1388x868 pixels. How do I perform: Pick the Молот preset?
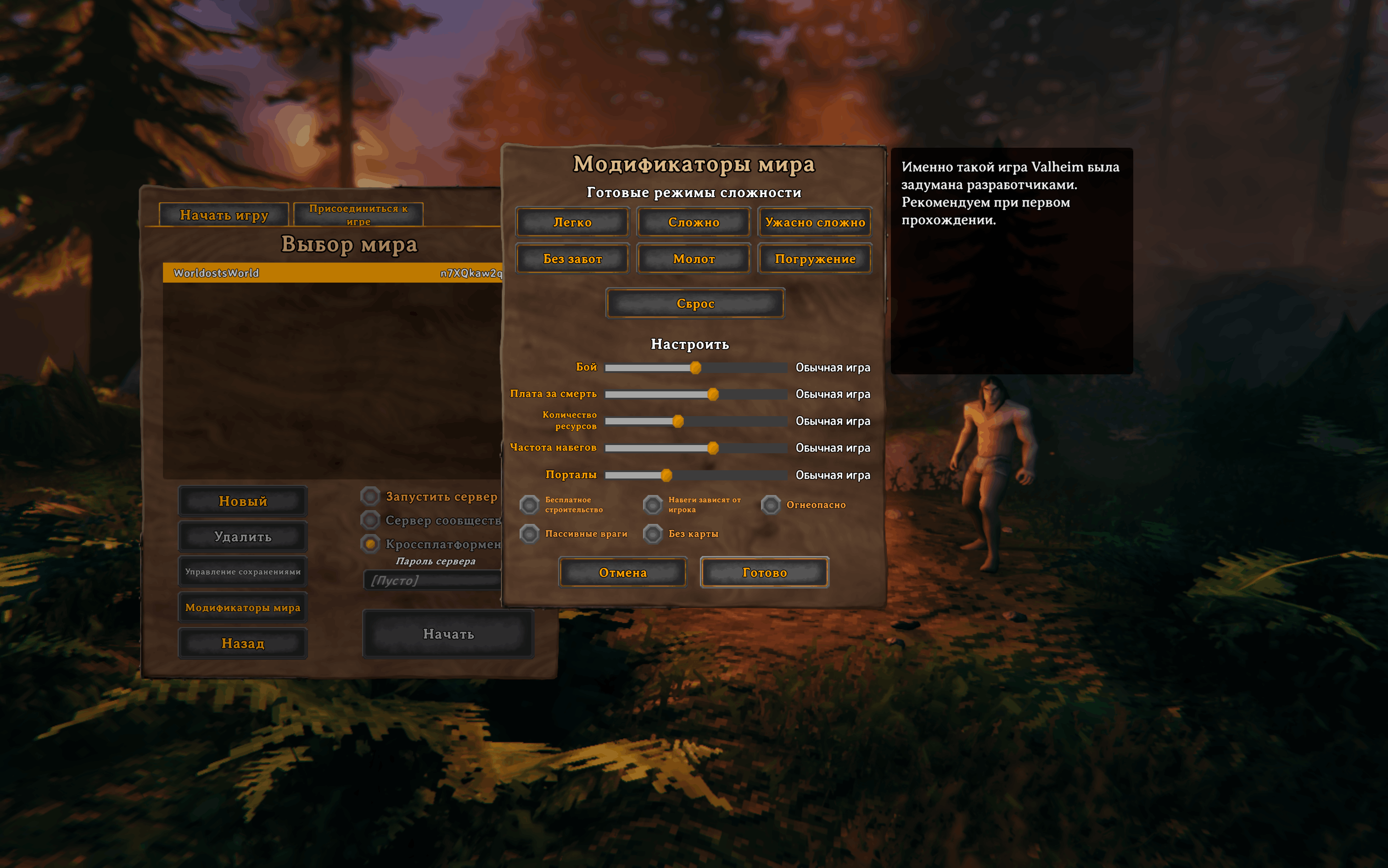click(694, 259)
